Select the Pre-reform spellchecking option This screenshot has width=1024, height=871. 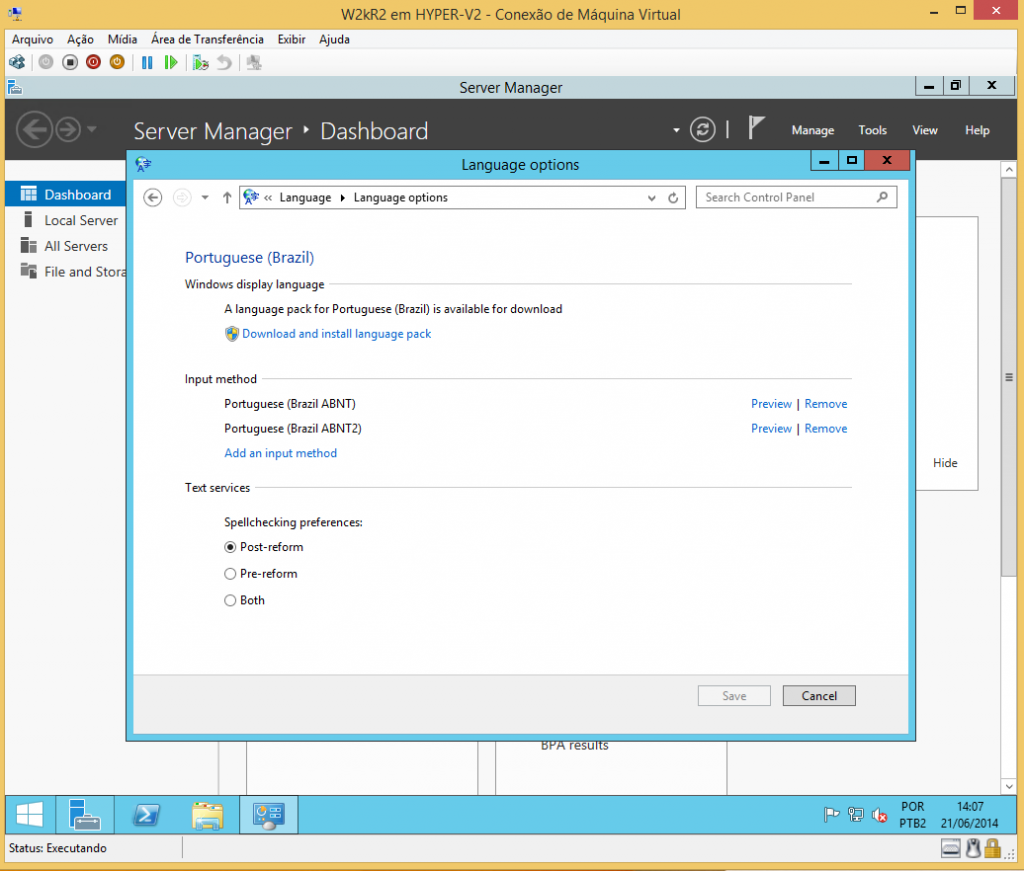tap(231, 574)
